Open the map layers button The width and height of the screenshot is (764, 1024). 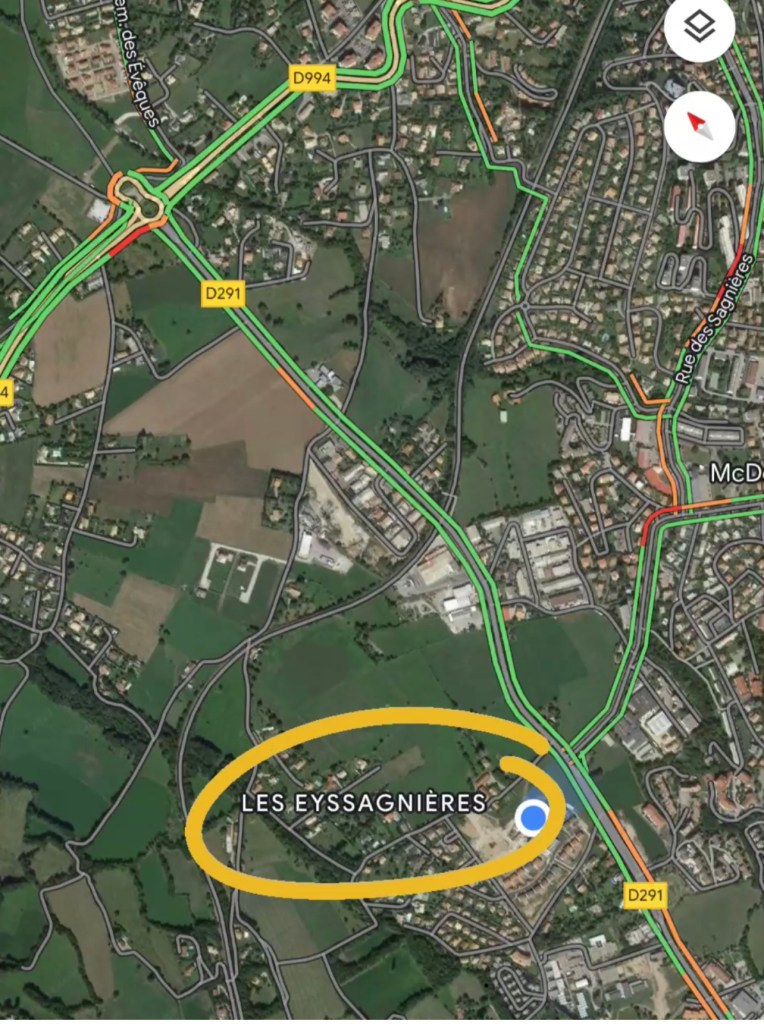click(x=699, y=27)
